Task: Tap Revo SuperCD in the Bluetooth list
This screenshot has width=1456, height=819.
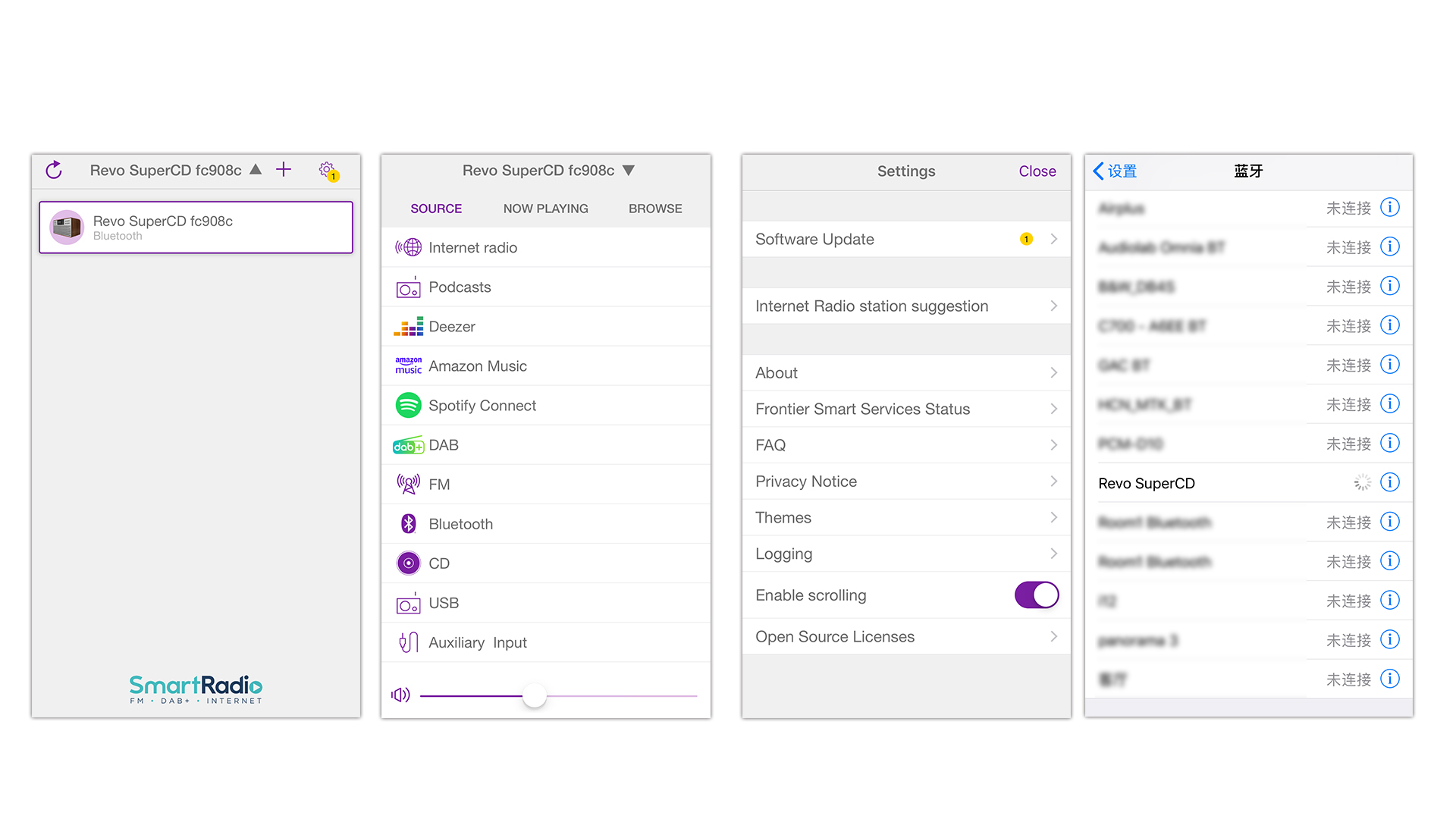Action: click(x=1146, y=483)
